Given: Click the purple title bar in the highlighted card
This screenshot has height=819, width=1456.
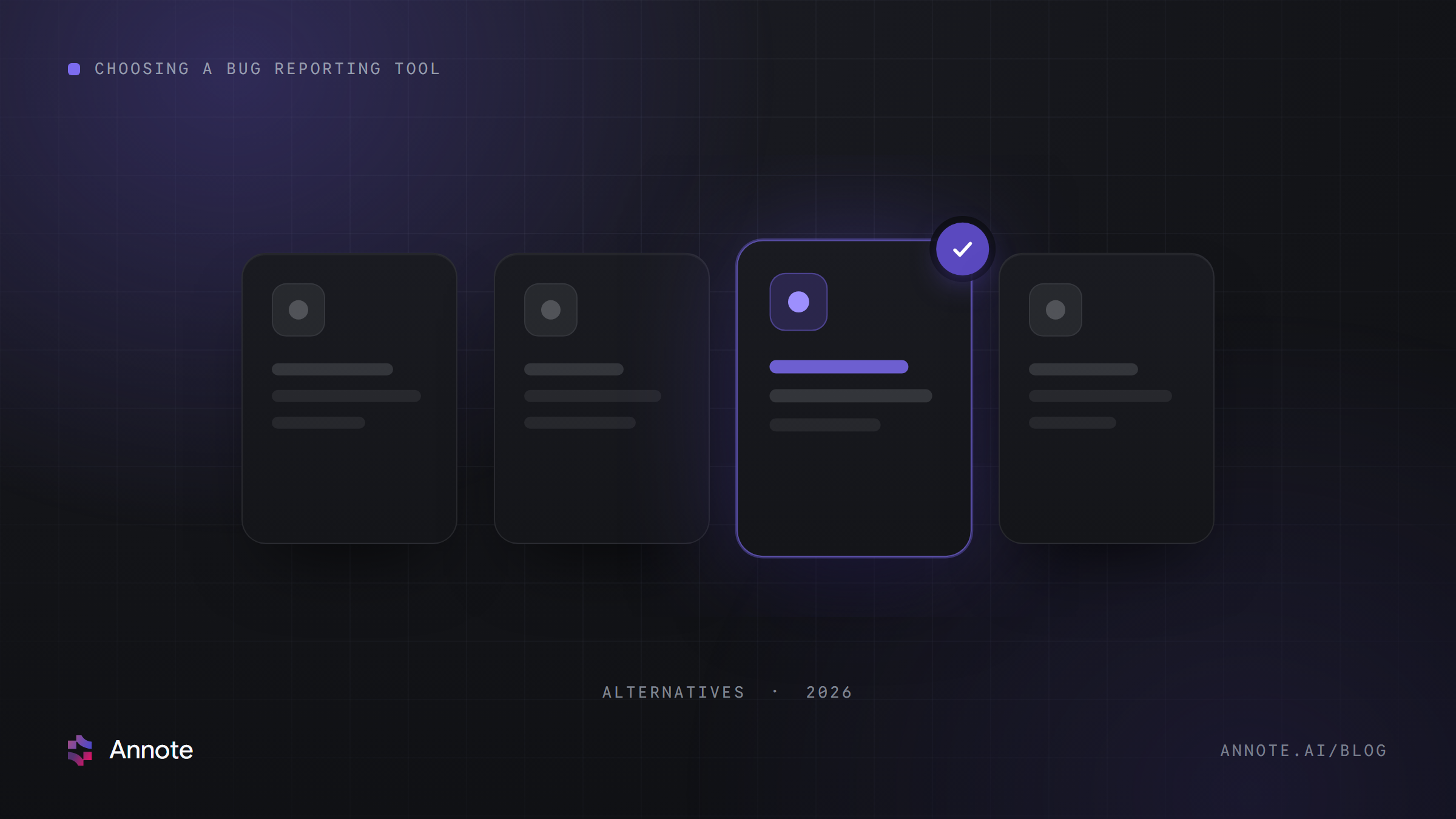Looking at the screenshot, I should tap(838, 366).
